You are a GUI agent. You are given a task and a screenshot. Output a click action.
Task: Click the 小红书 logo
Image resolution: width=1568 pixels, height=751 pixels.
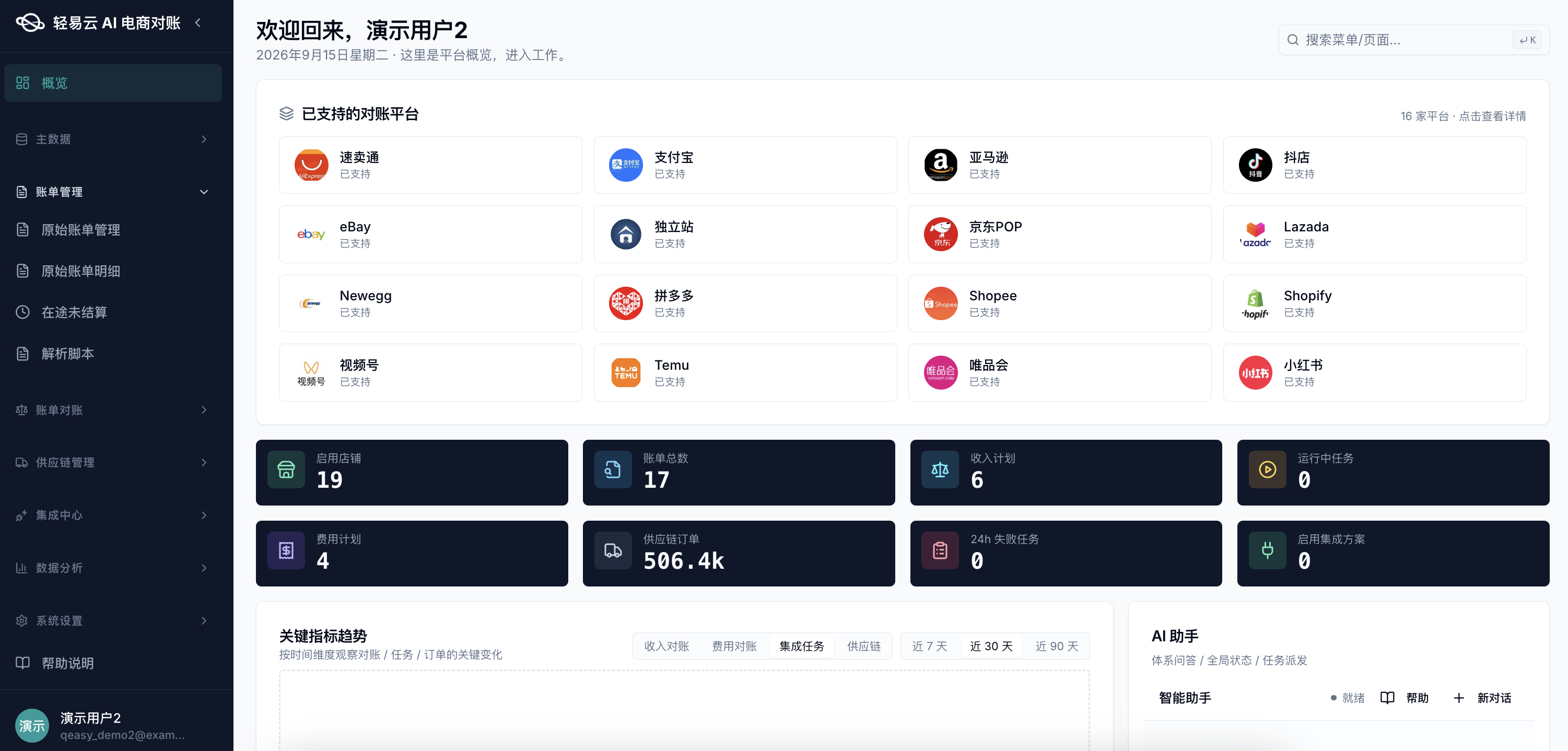(x=1255, y=372)
